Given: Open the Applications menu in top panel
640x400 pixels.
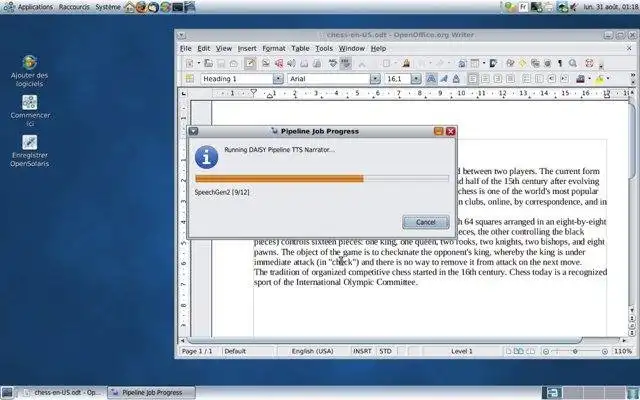Looking at the screenshot, I should pyautogui.click(x=36, y=7).
